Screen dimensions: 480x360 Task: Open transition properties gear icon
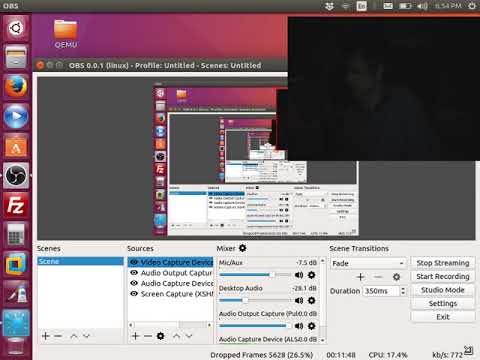pos(396,277)
